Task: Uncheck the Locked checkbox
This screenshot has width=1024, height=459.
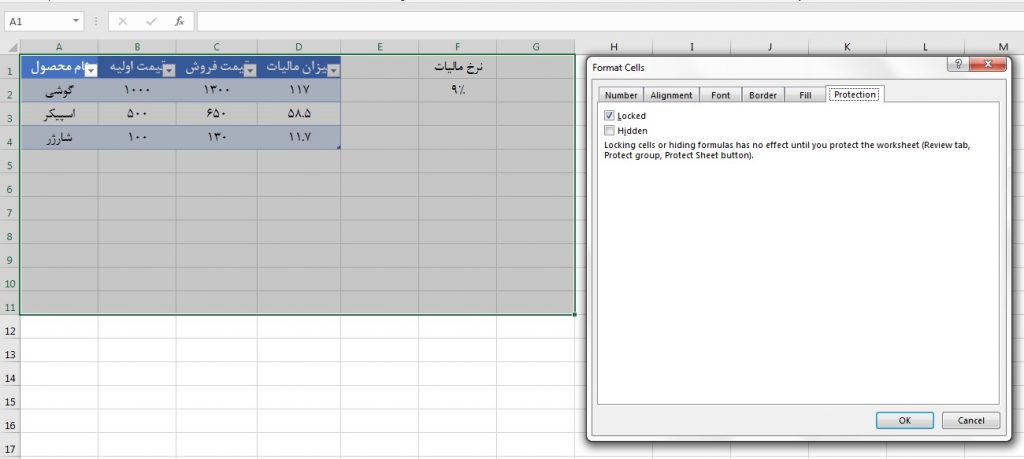Action: point(609,116)
